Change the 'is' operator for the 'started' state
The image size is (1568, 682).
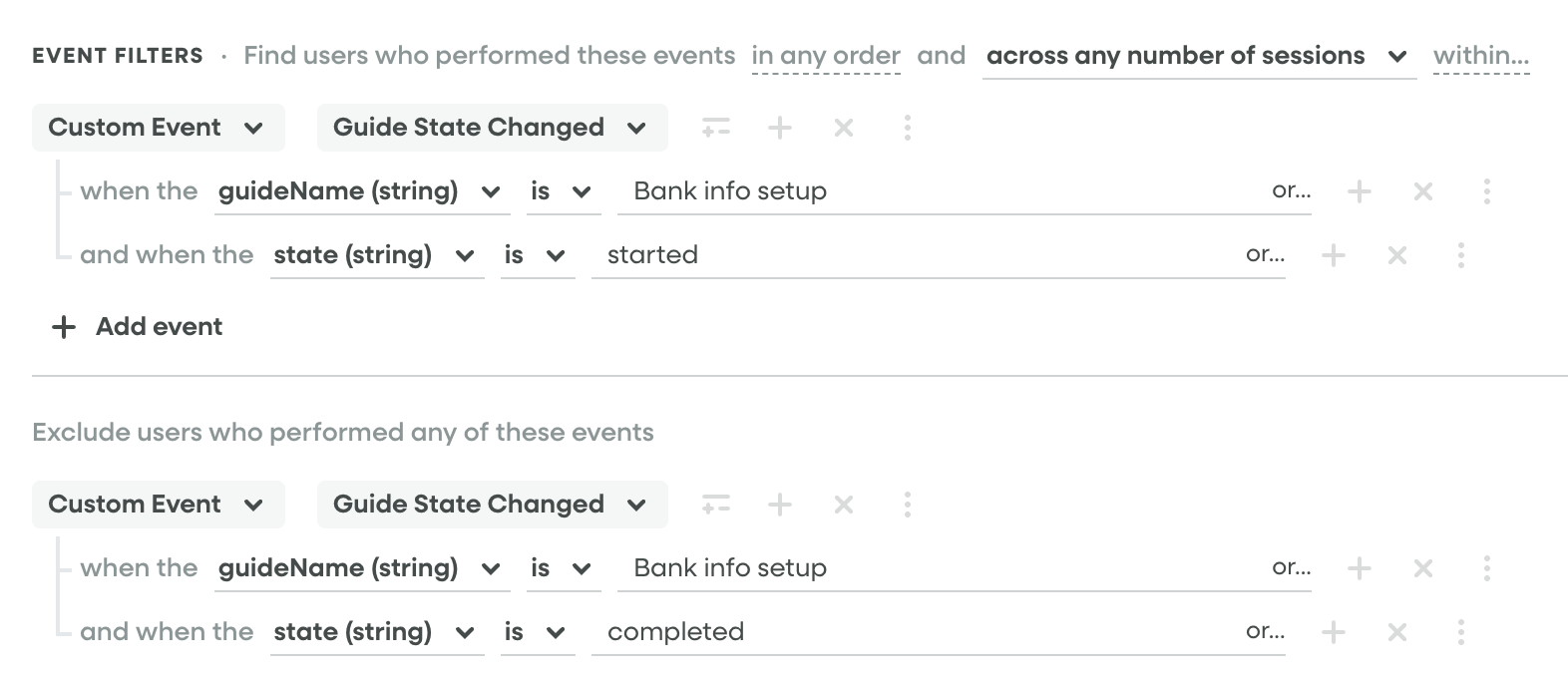point(536,255)
